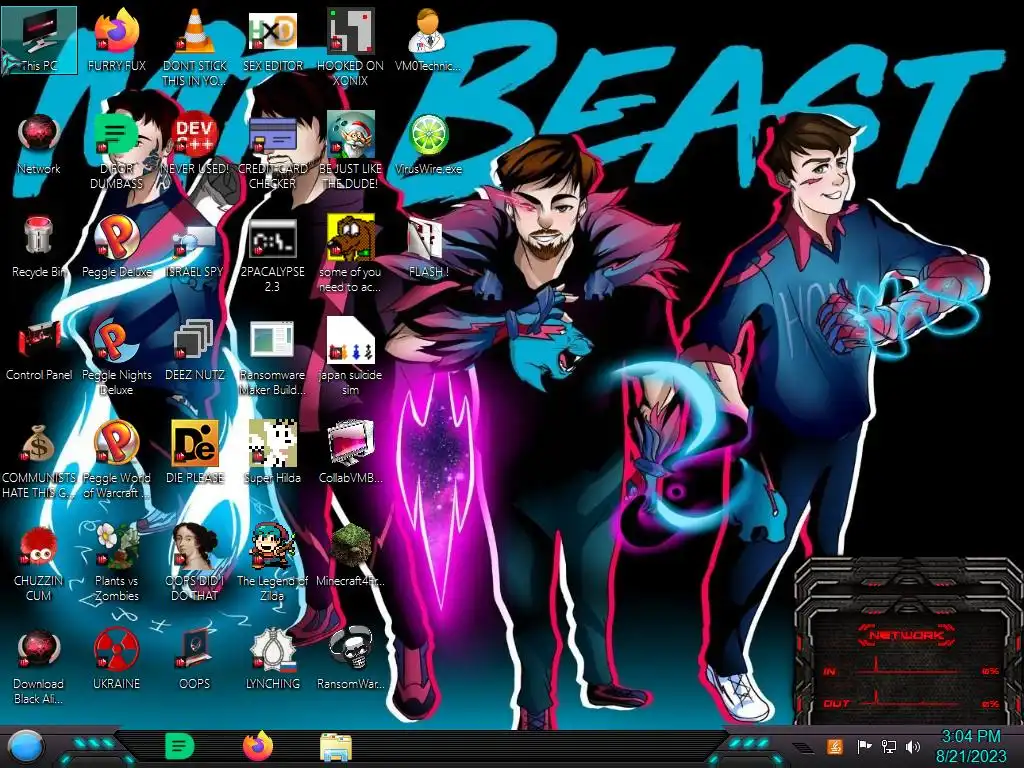Open the Control Panel shortcut
This screenshot has height=768, width=1024.
click(39, 350)
